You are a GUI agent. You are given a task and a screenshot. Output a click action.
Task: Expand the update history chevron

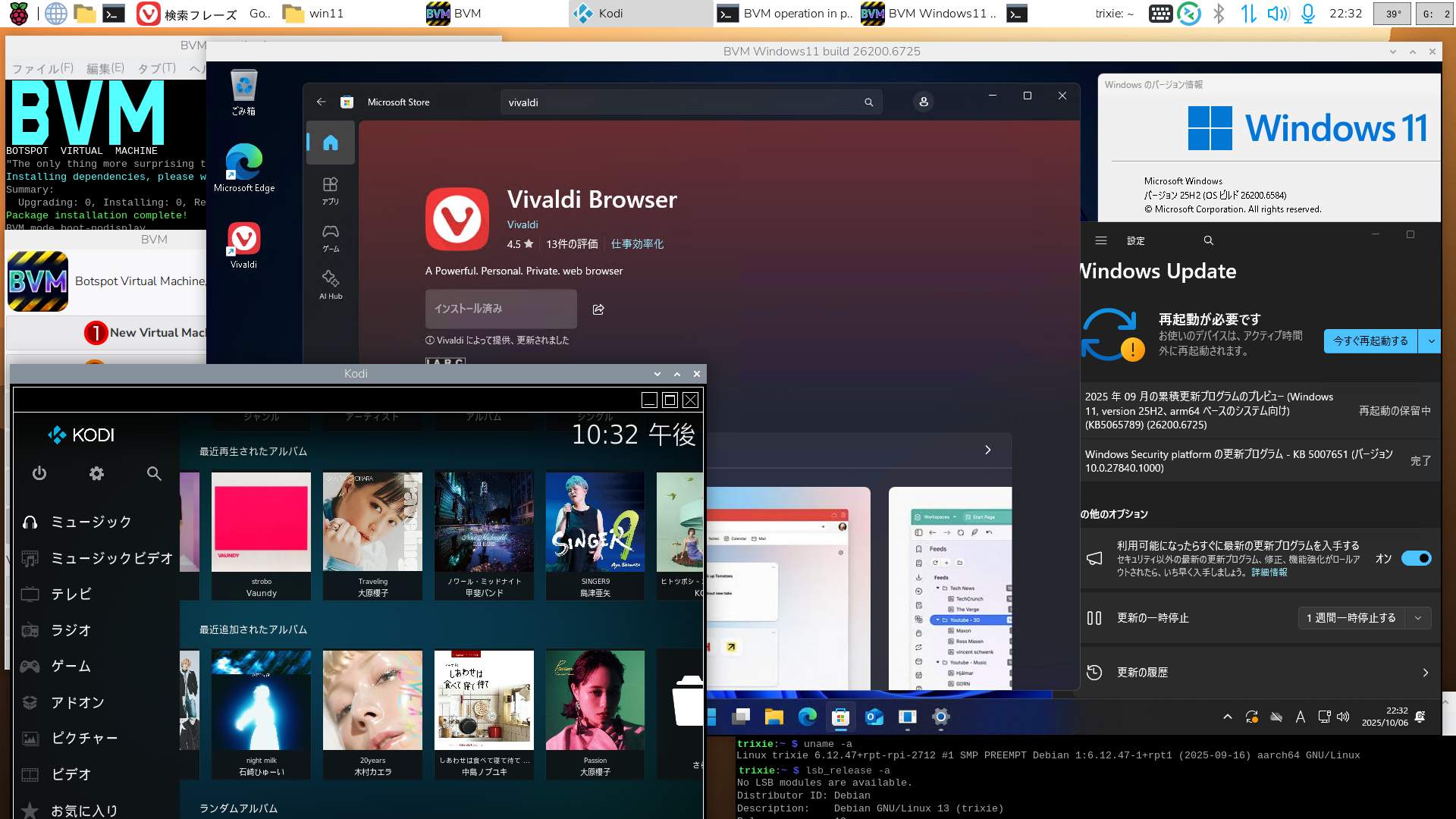coord(1425,673)
